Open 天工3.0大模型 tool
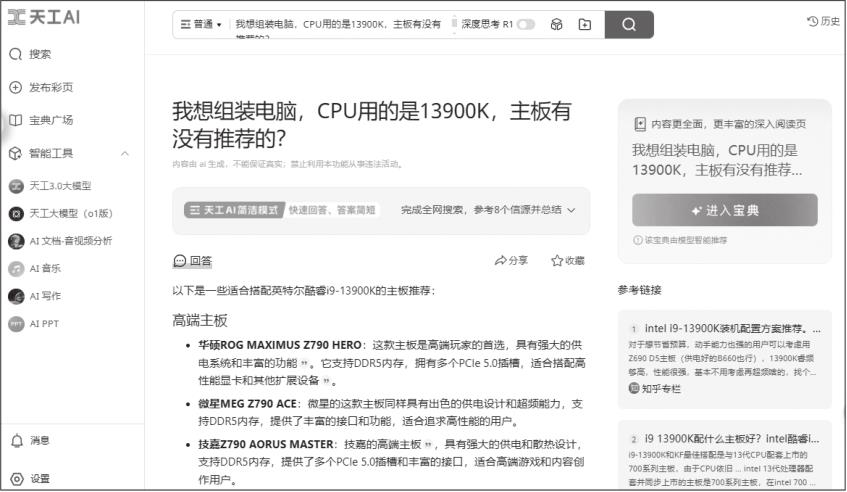Screen dimensions: 847x492 [50, 186]
